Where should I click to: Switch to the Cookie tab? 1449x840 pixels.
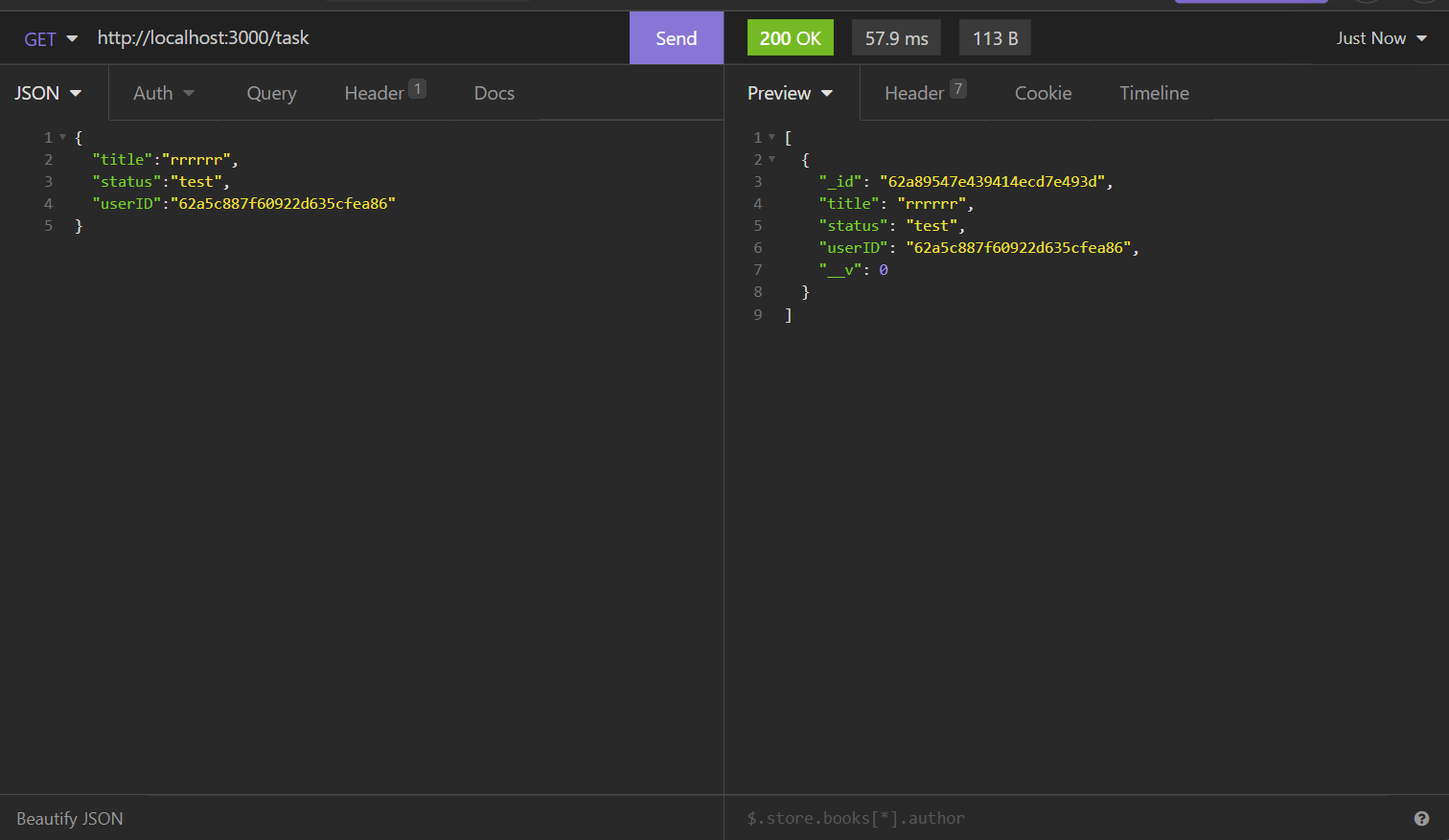(1044, 93)
